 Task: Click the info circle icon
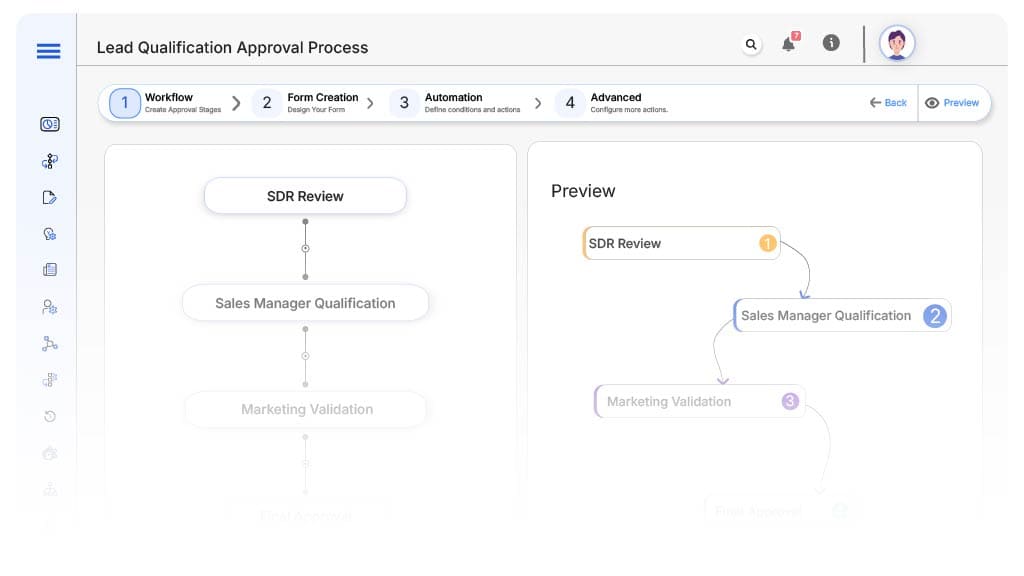tap(830, 43)
